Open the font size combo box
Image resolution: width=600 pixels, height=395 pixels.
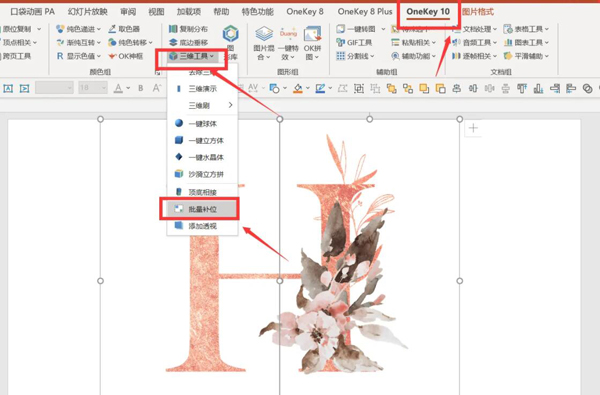93,88
